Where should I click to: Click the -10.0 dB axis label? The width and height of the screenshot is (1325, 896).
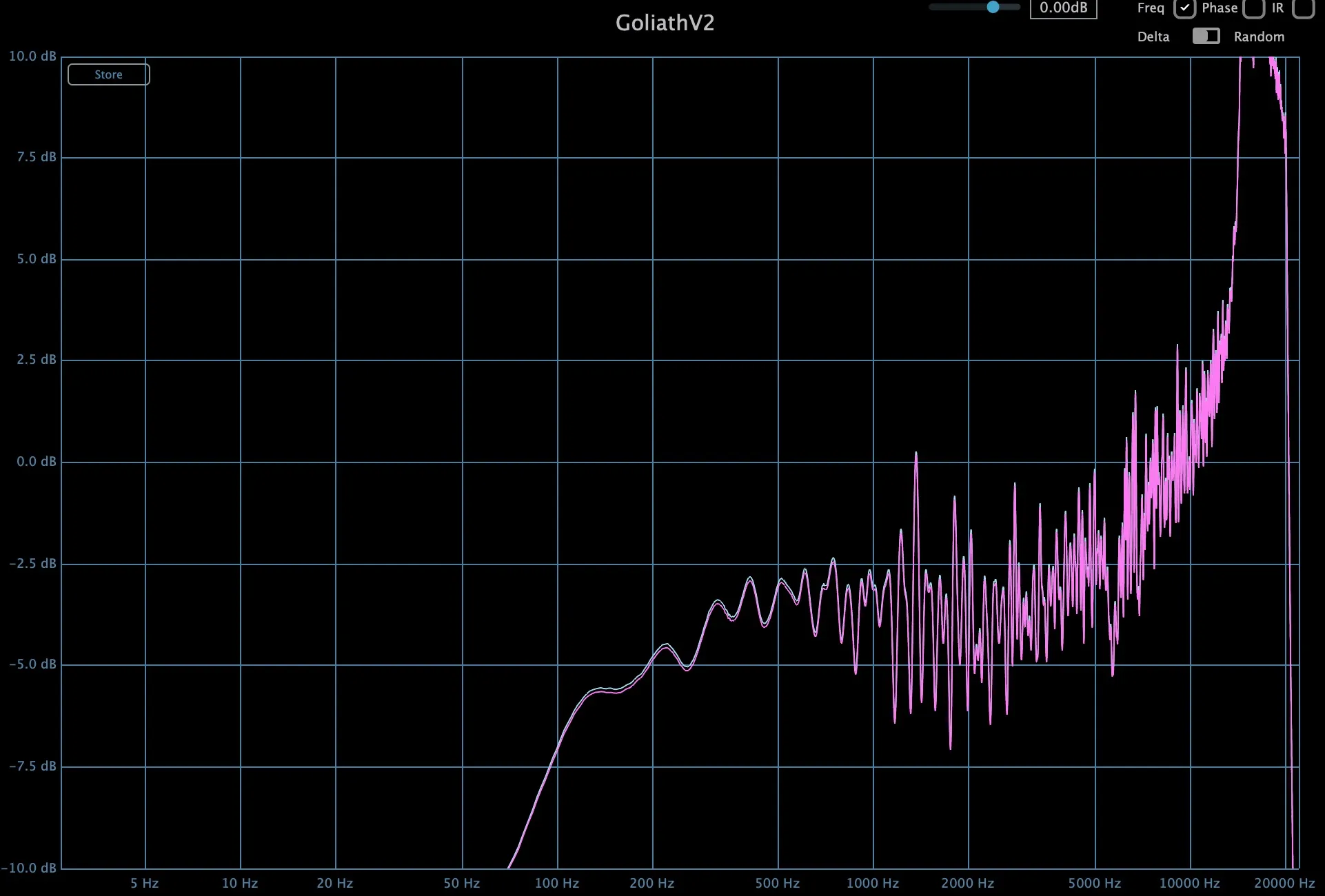pos(29,868)
